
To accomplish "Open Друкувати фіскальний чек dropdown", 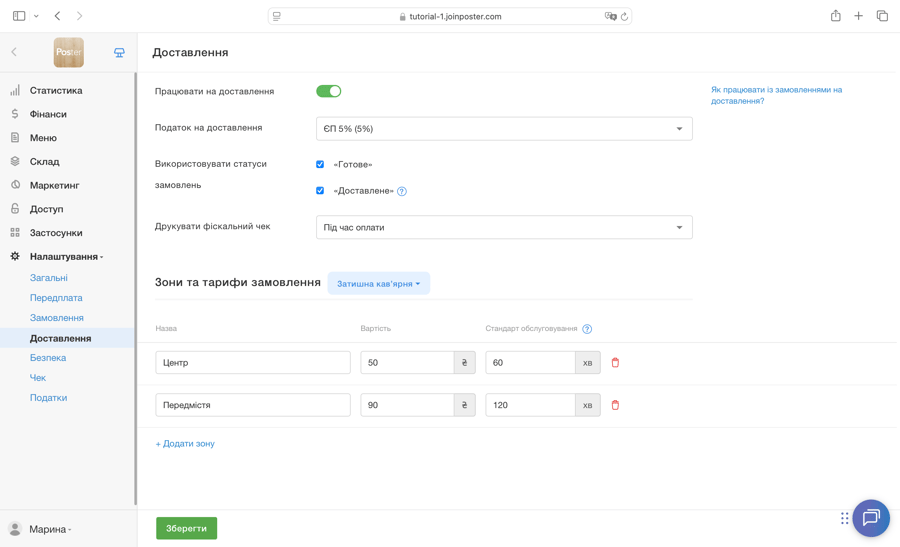I will (x=504, y=227).
